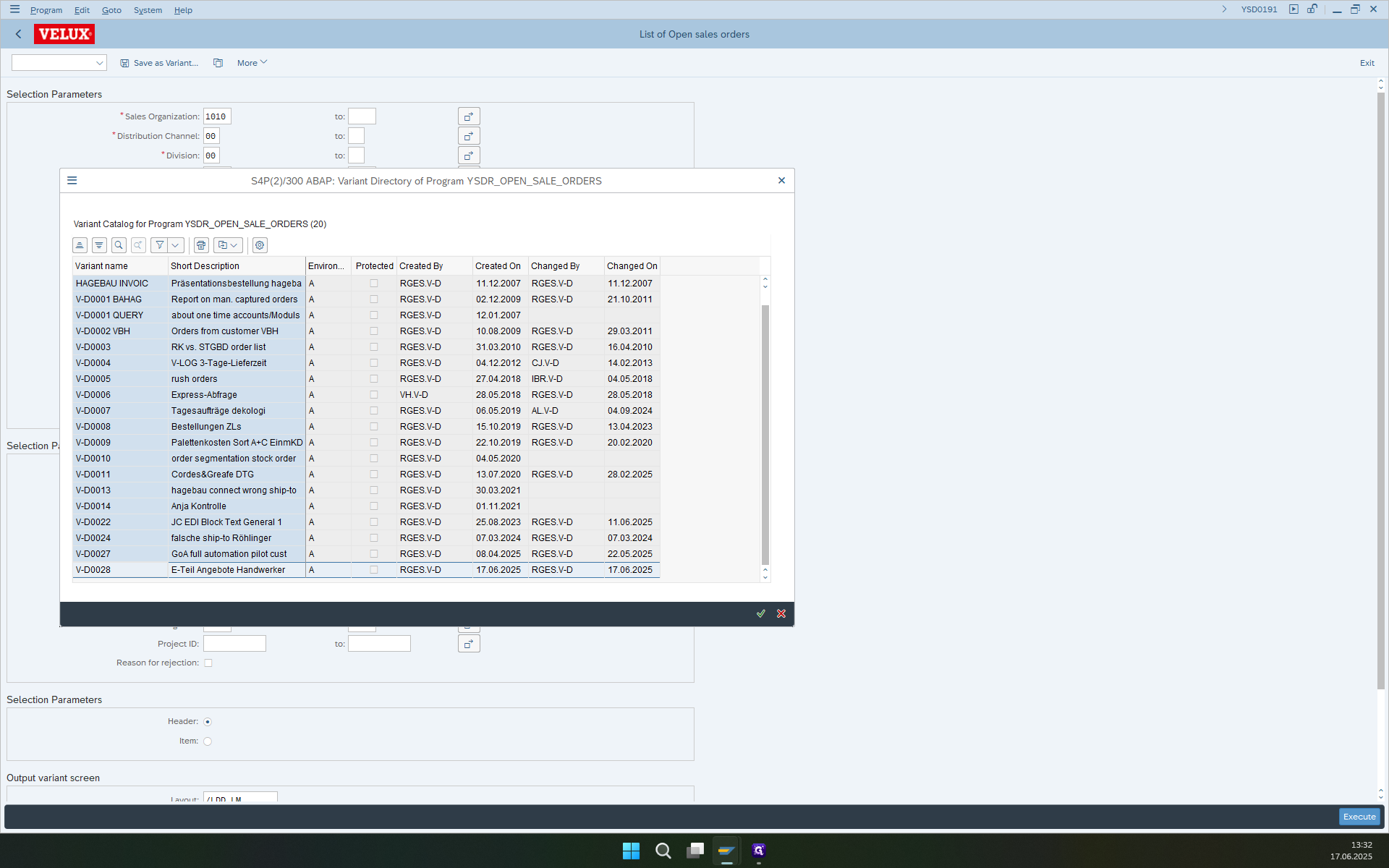The image size is (1389, 868).
Task: Open Windows Start menu
Action: (x=631, y=851)
